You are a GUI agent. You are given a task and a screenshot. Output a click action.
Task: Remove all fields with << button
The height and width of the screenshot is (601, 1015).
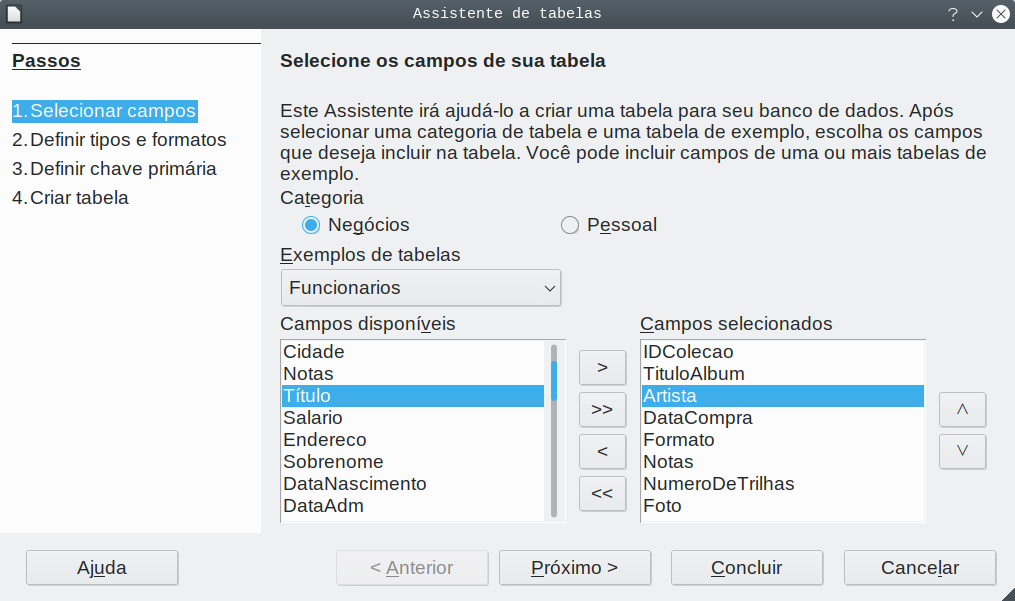pyautogui.click(x=602, y=493)
